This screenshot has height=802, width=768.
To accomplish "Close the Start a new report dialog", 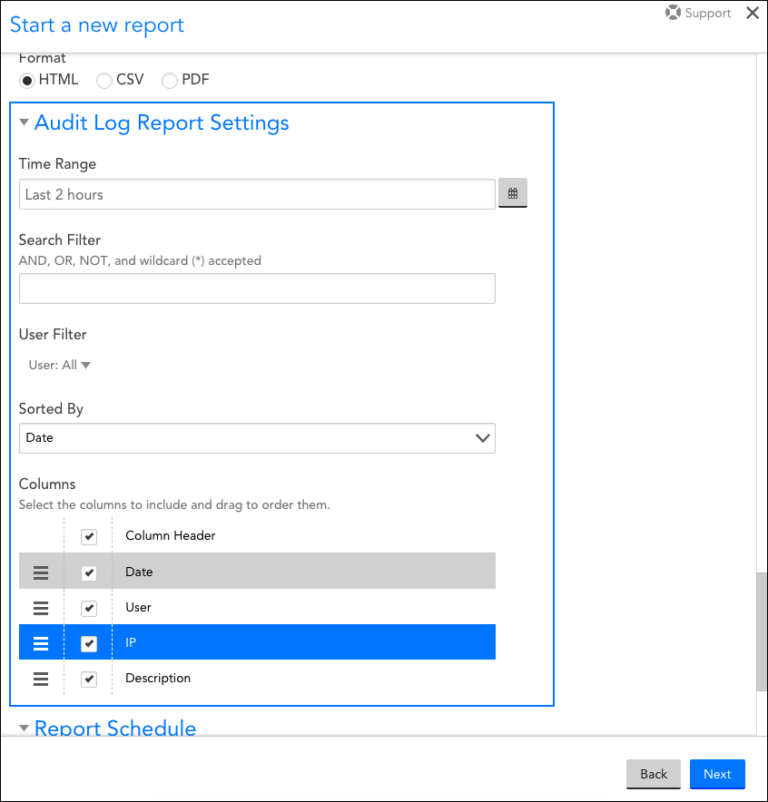I will (x=752, y=14).
